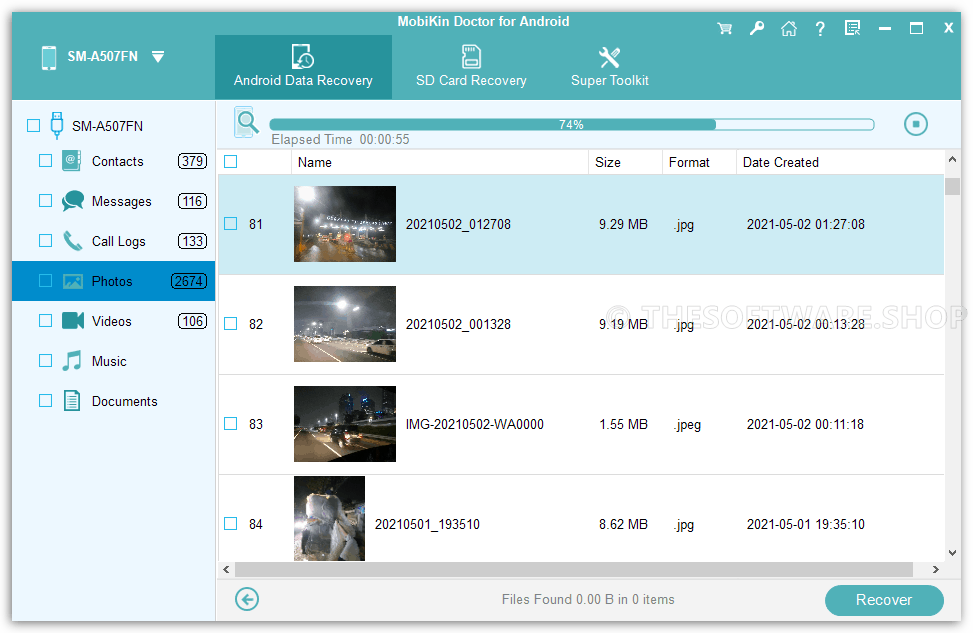This screenshot has height=633, width=973.
Task: Check the checkbox for row 83
Action: pos(231,424)
